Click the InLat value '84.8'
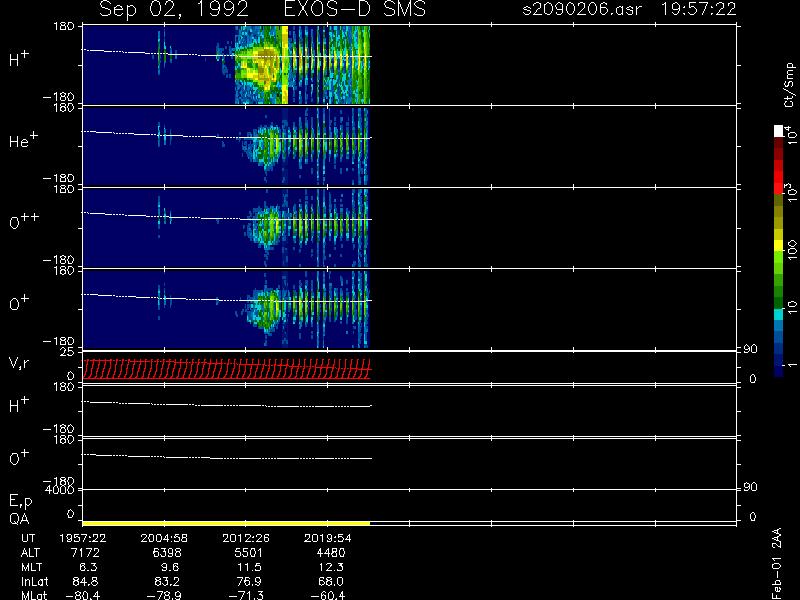The width and height of the screenshot is (800, 600). 86,581
